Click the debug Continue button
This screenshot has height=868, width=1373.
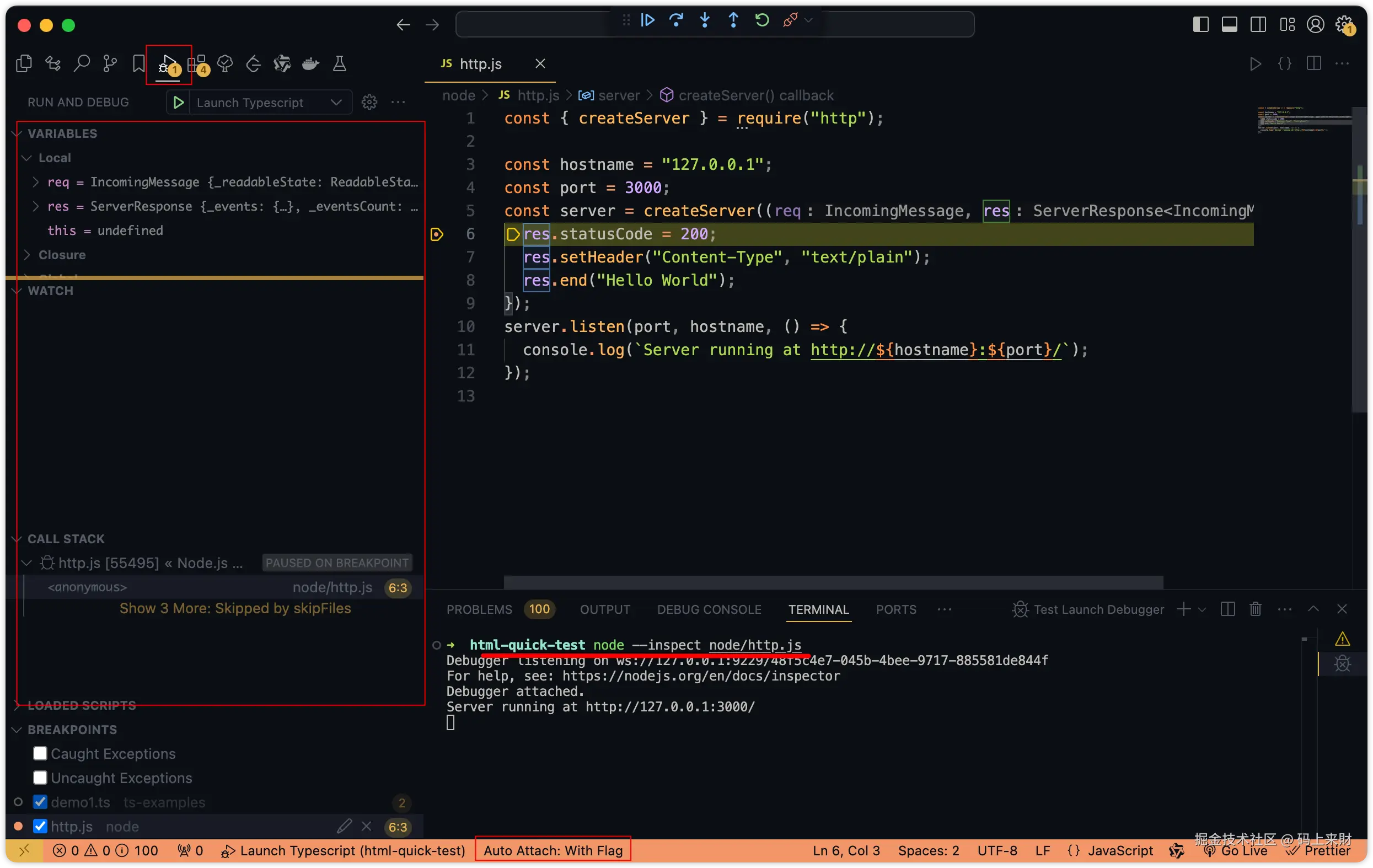pos(647,20)
